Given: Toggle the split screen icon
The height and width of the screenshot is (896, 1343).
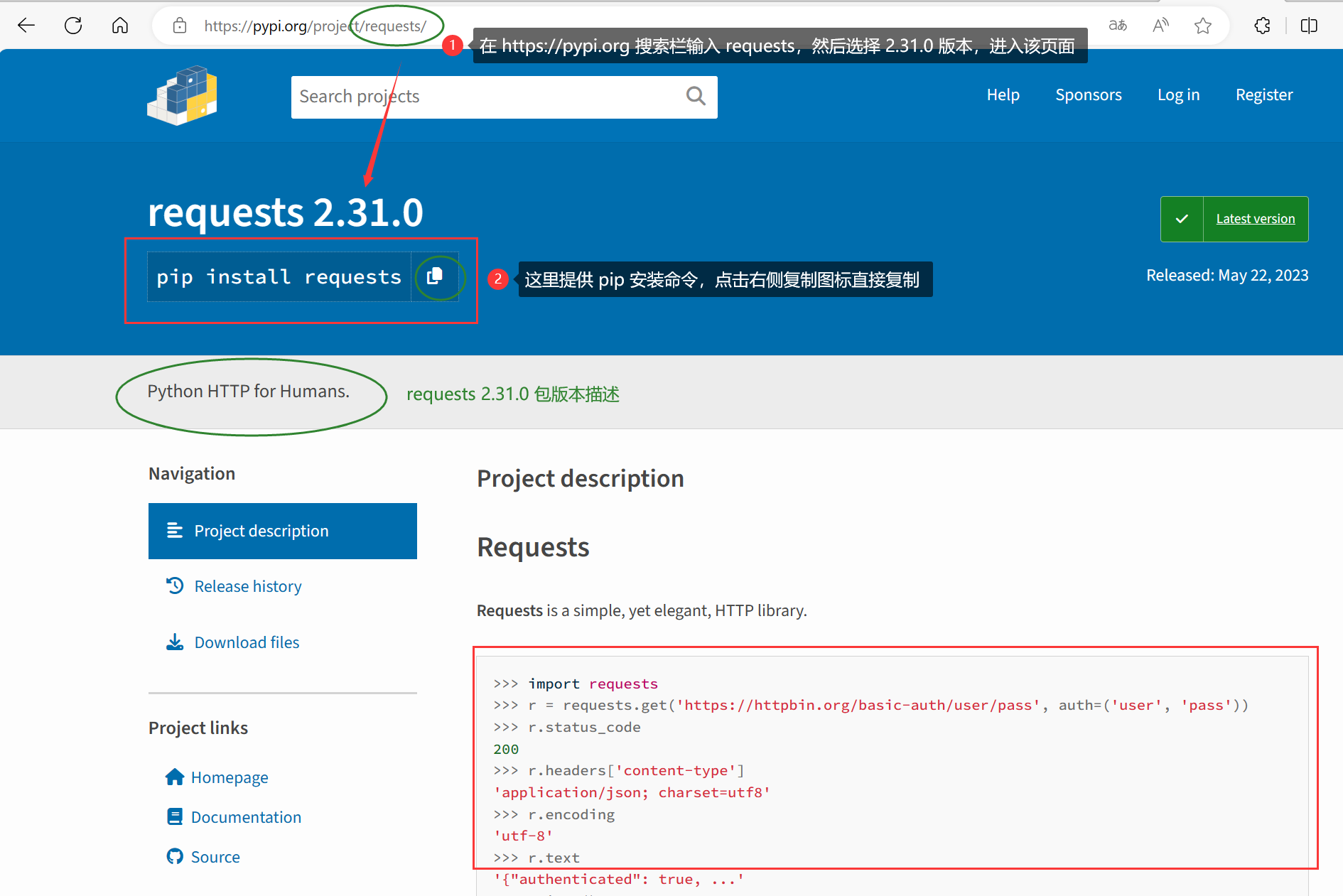Looking at the screenshot, I should 1309,26.
